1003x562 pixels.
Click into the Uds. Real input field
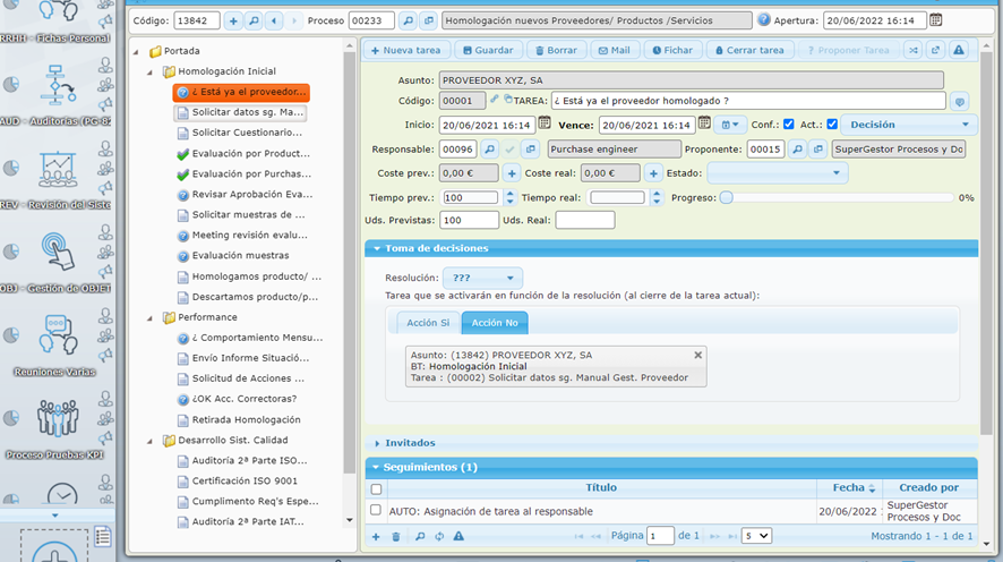(585, 221)
